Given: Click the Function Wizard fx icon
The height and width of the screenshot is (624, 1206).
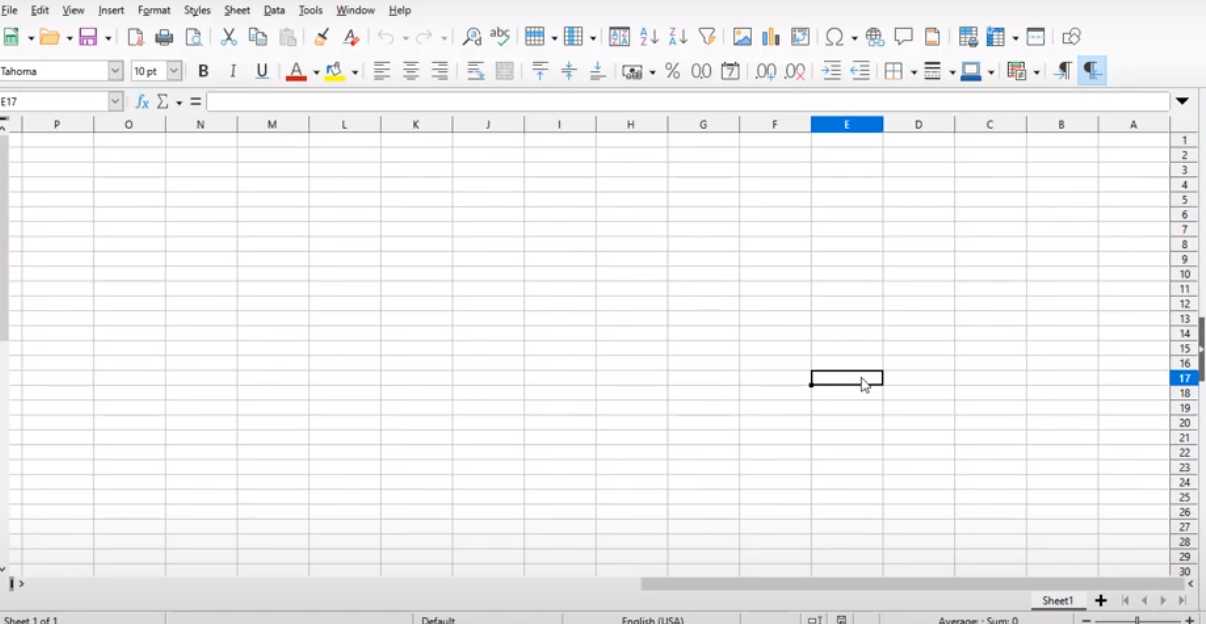Looking at the screenshot, I should [x=142, y=102].
